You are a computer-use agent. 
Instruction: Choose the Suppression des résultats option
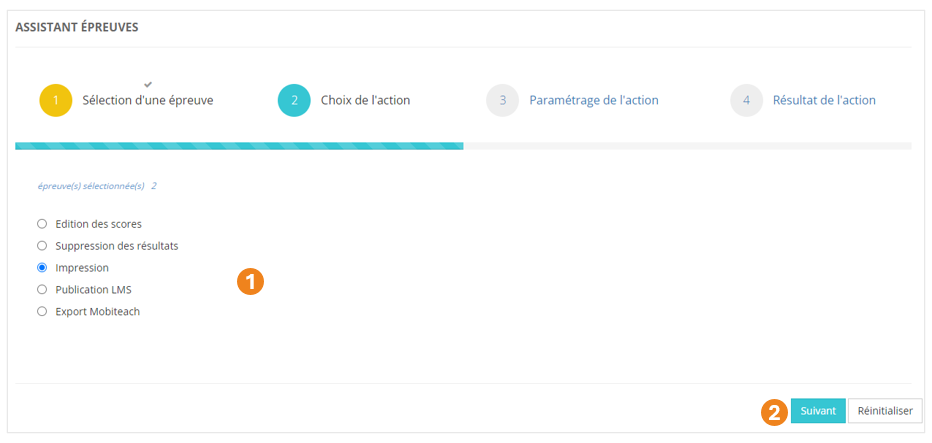click(x=42, y=246)
